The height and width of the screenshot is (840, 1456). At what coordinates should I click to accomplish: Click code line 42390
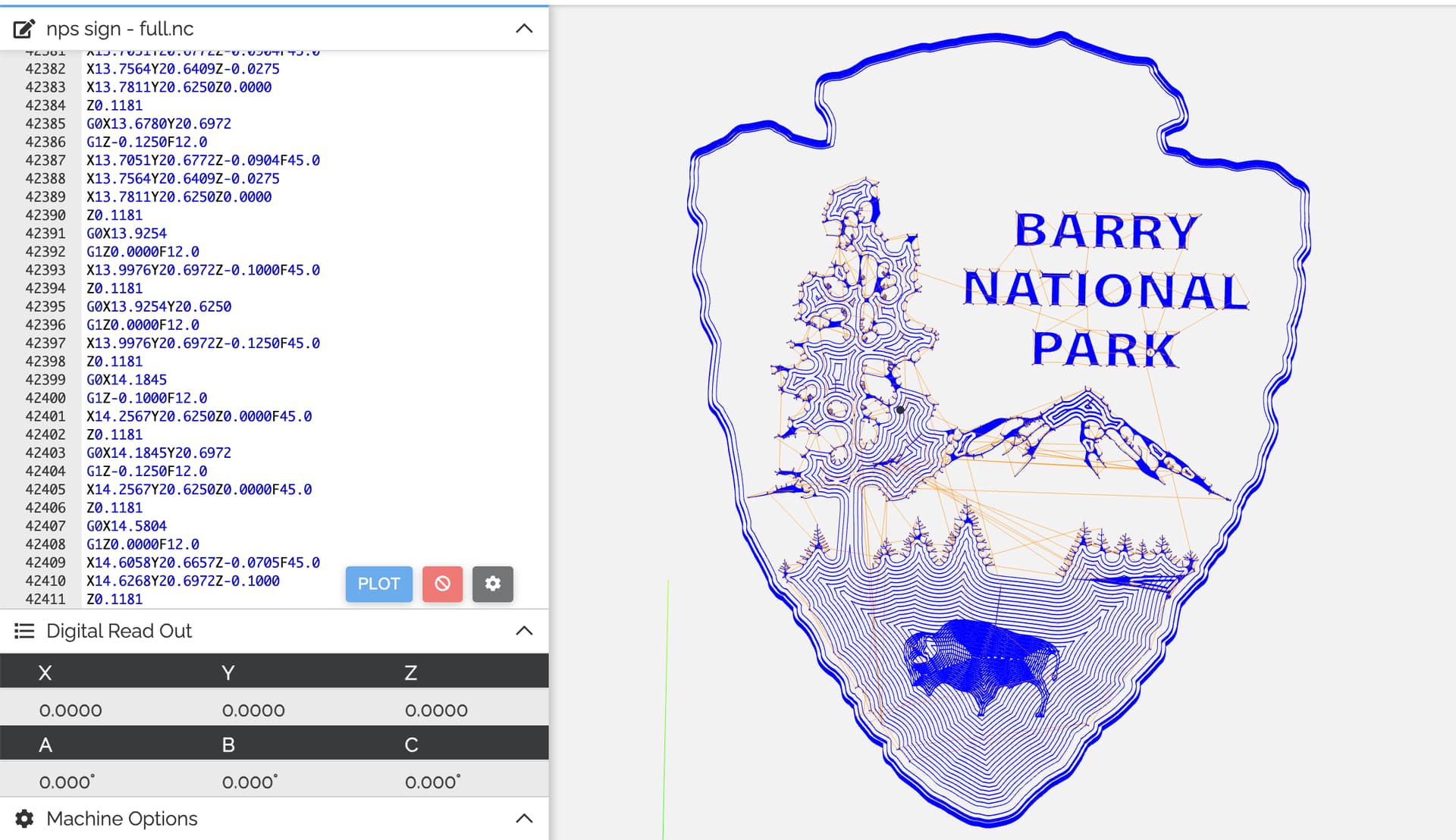115,215
